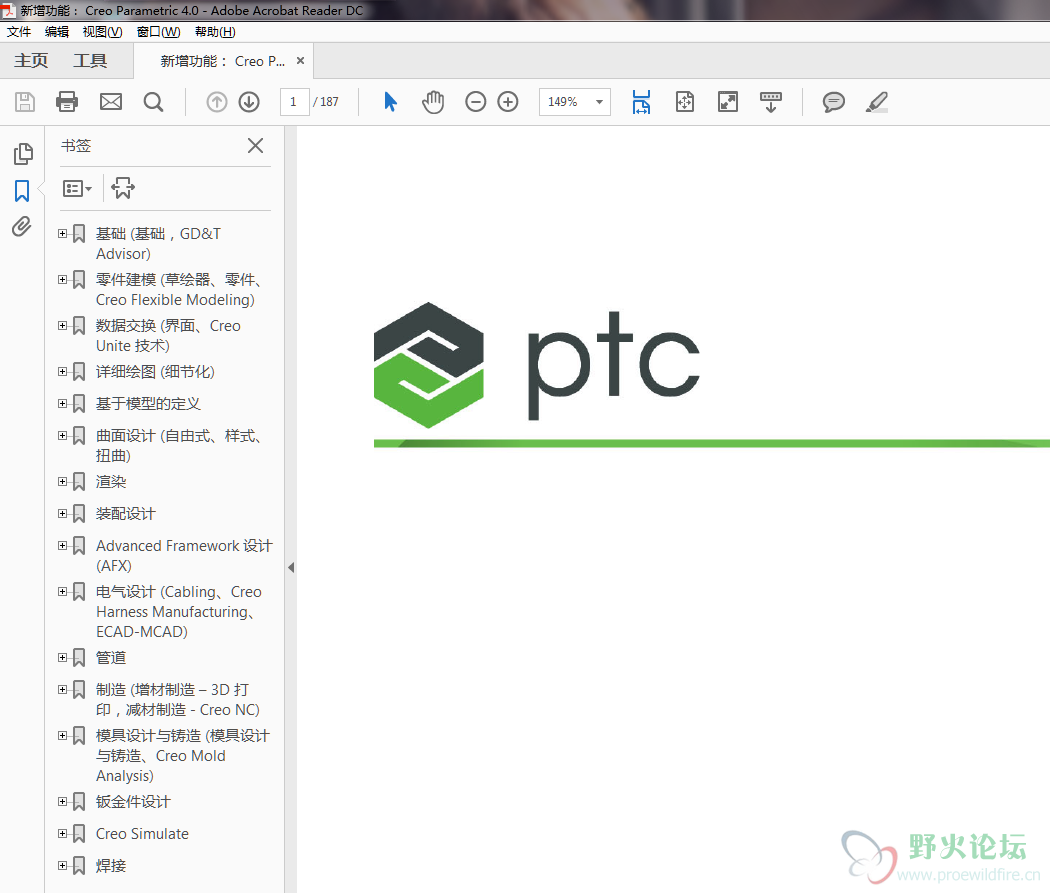Find current bookmark icon
This screenshot has width=1050, height=893.
click(123, 188)
